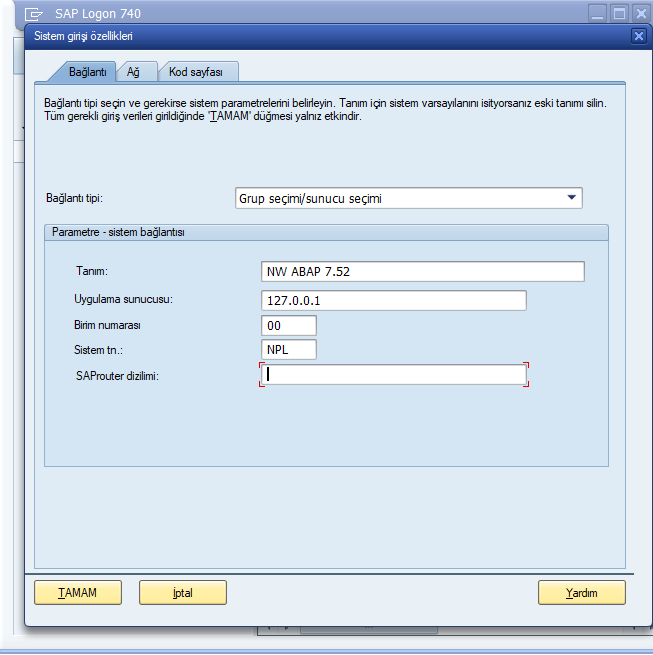Image resolution: width=653 pixels, height=655 pixels.
Task: Click the Tanım input field
Action: [422, 272]
